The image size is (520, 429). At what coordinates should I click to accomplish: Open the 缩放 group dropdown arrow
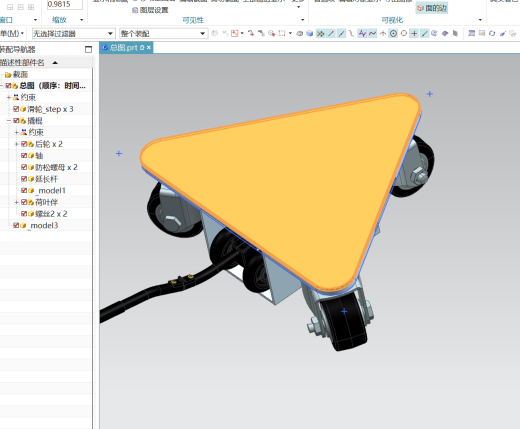(x=82, y=20)
